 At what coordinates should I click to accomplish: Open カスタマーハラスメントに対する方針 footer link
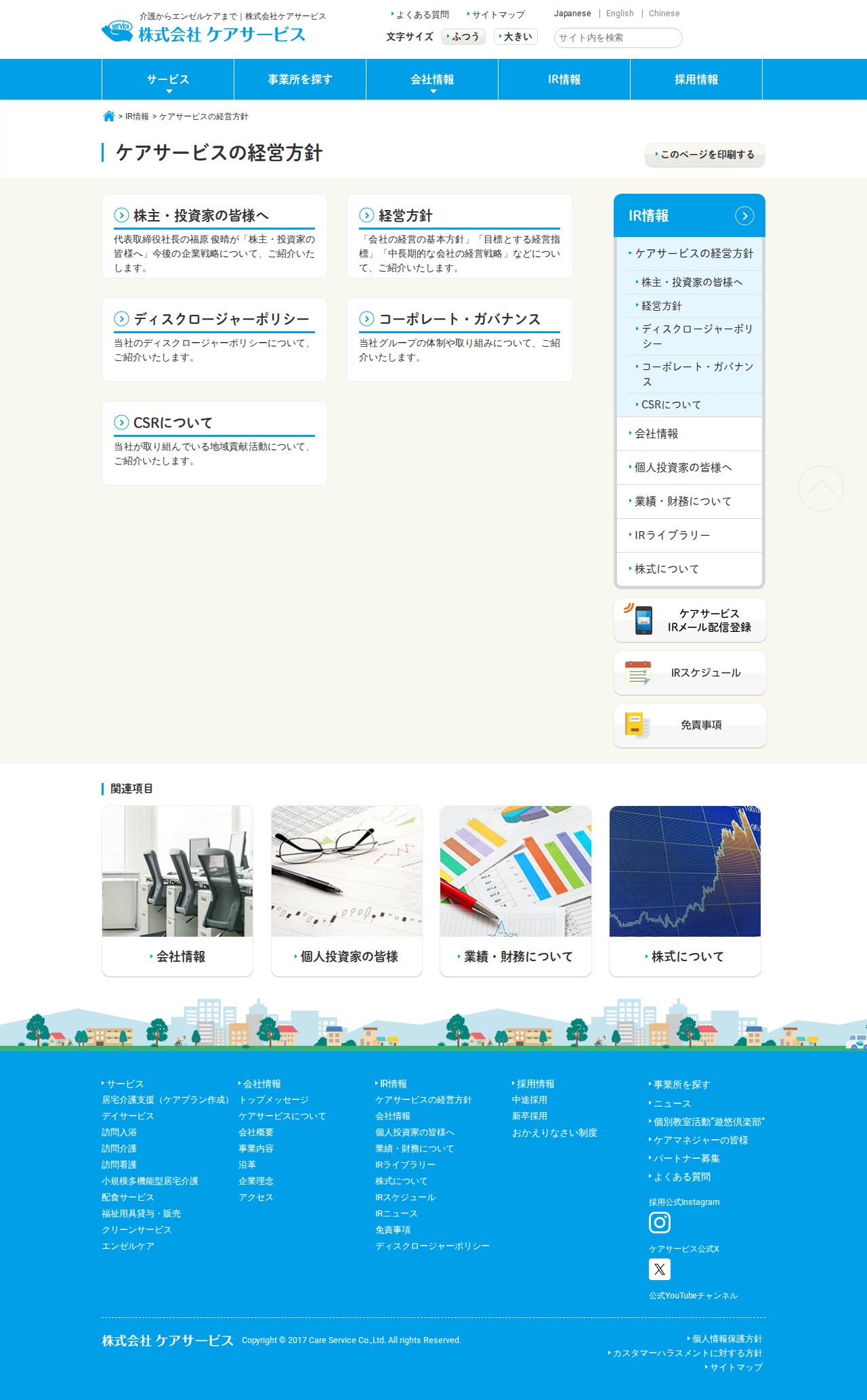click(685, 1353)
